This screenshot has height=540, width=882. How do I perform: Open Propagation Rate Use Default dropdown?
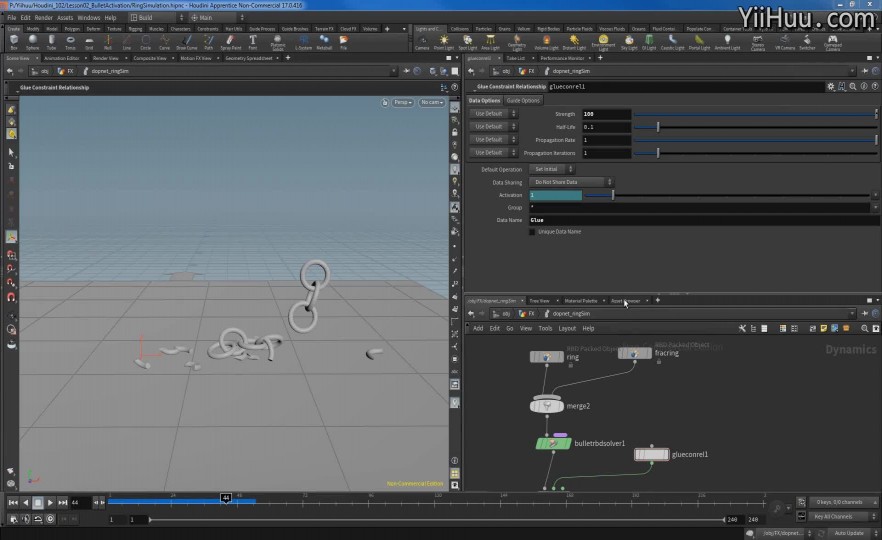(x=493, y=140)
